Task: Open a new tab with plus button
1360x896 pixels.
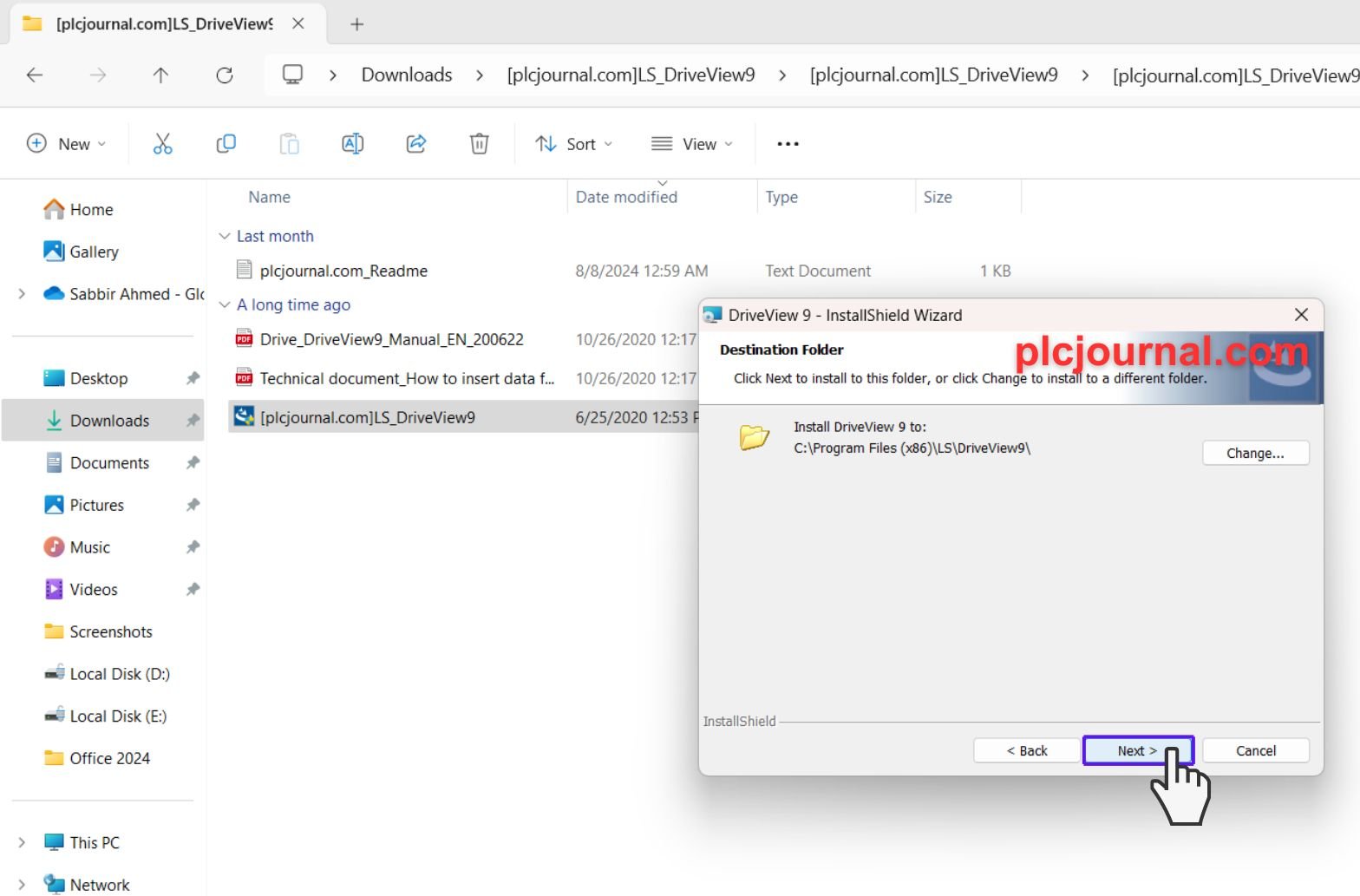Action: click(x=356, y=24)
